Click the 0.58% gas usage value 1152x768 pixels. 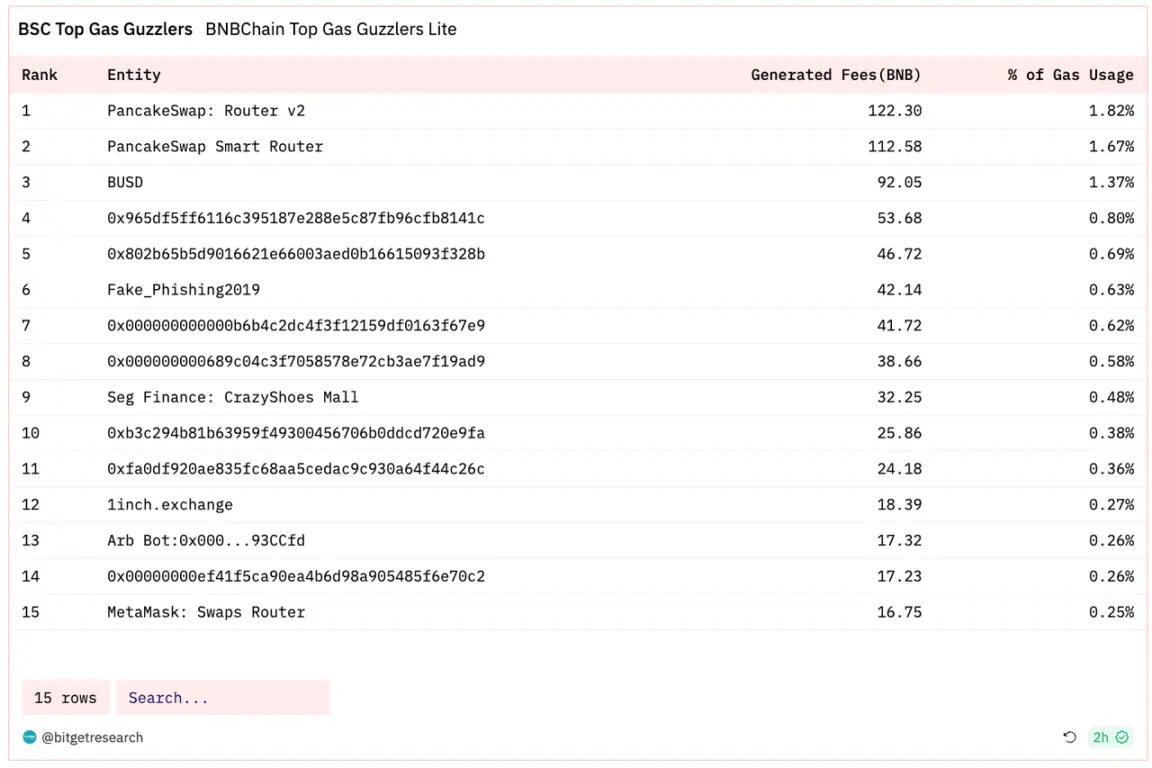1111,362
